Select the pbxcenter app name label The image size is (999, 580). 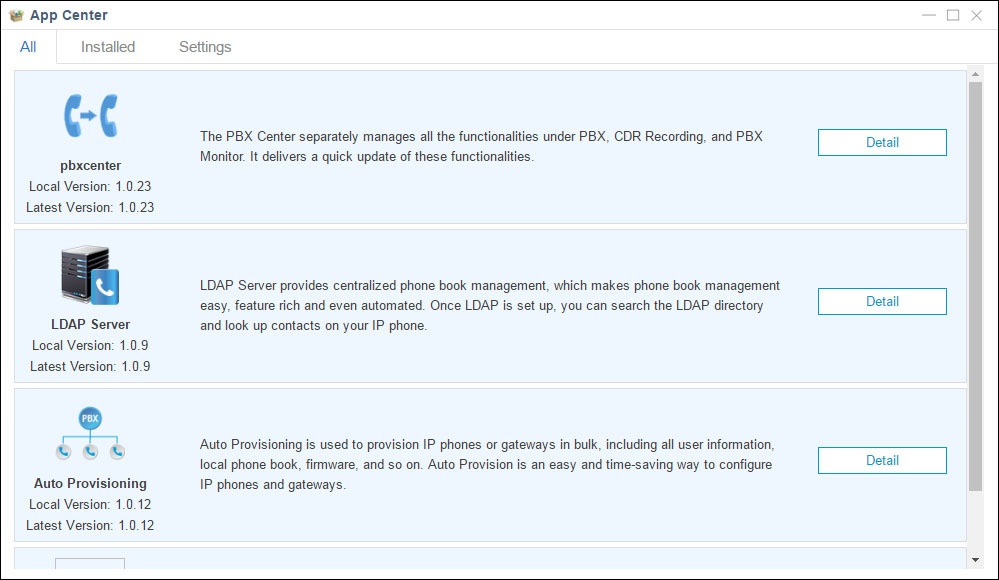pyautogui.click(x=90, y=165)
